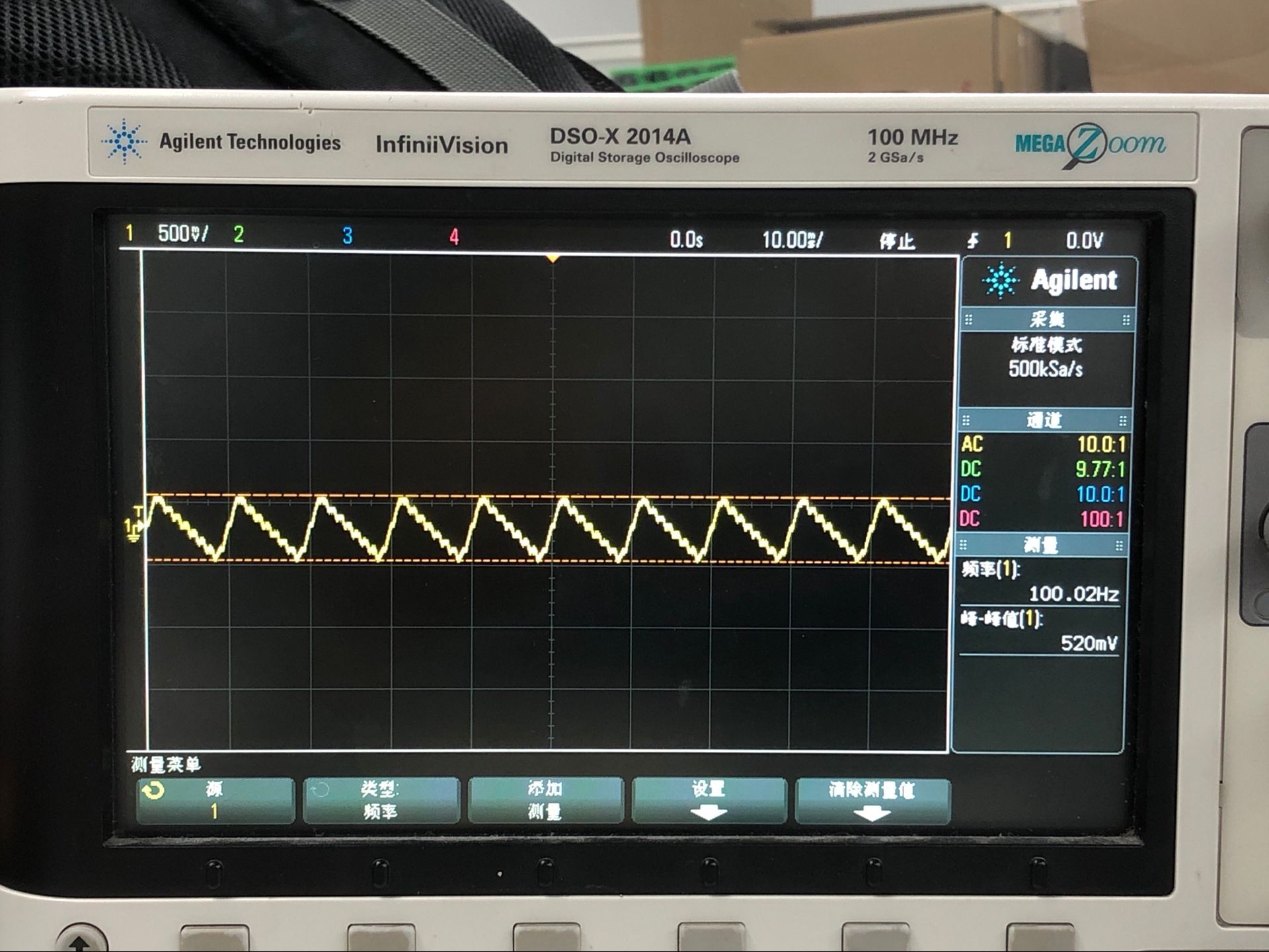The width and height of the screenshot is (1269, 952).
Task: Click the rotate arrow icon on 源 softkey
Action: pos(153,790)
